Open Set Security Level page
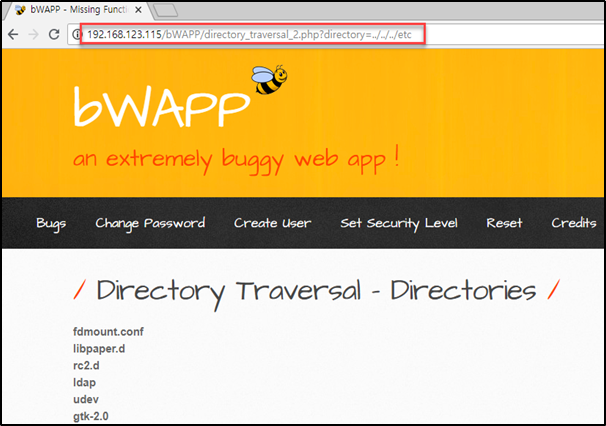Screen dimensions: 606x426 coord(399,223)
